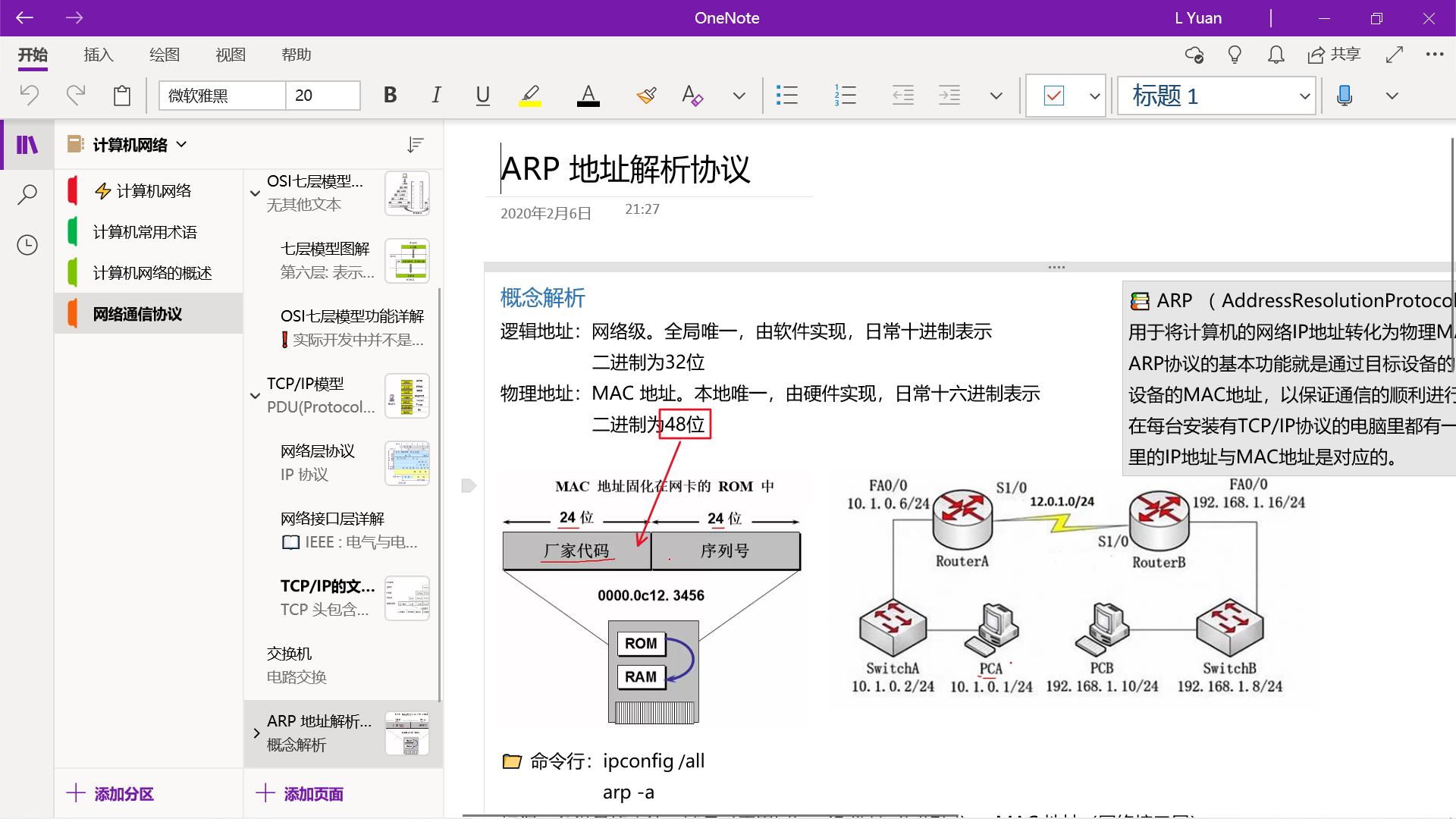Use the Format Painter tool

click(x=646, y=95)
